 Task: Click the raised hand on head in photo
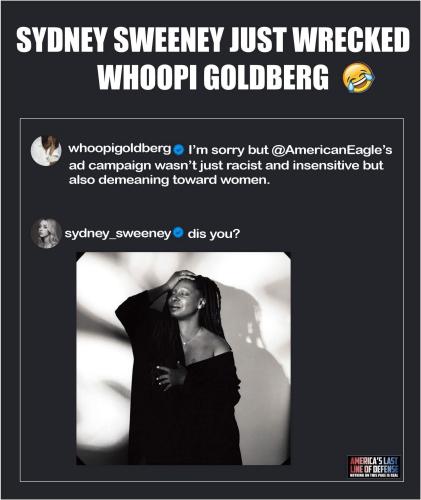182,277
